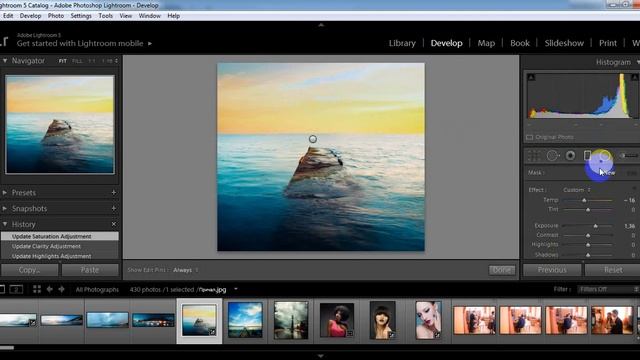Screen dimensions: 640x360
Task: Open the second monitor window icon
Action: (x=16, y=289)
